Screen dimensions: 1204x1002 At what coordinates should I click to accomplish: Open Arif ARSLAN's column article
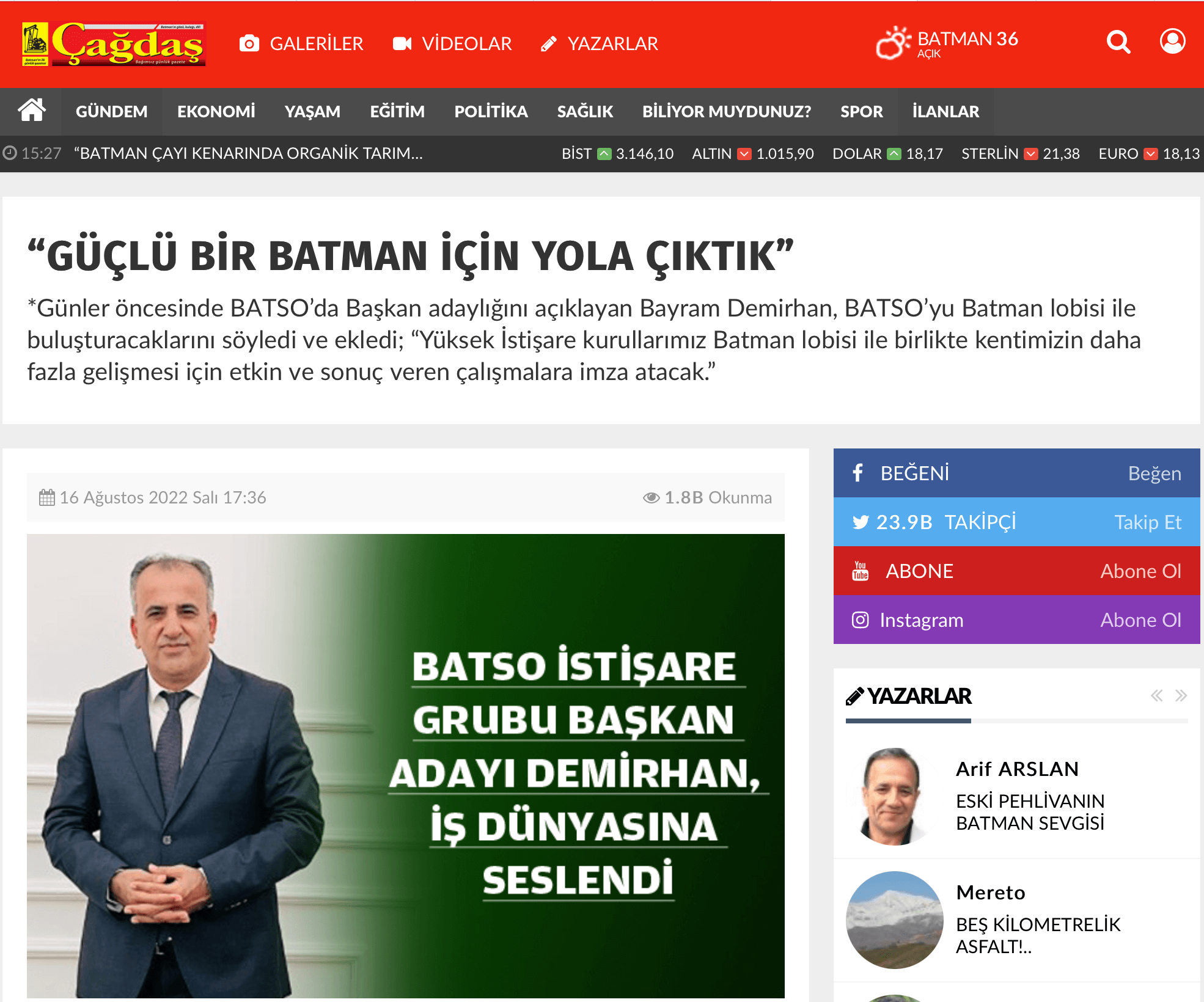click(x=1030, y=812)
